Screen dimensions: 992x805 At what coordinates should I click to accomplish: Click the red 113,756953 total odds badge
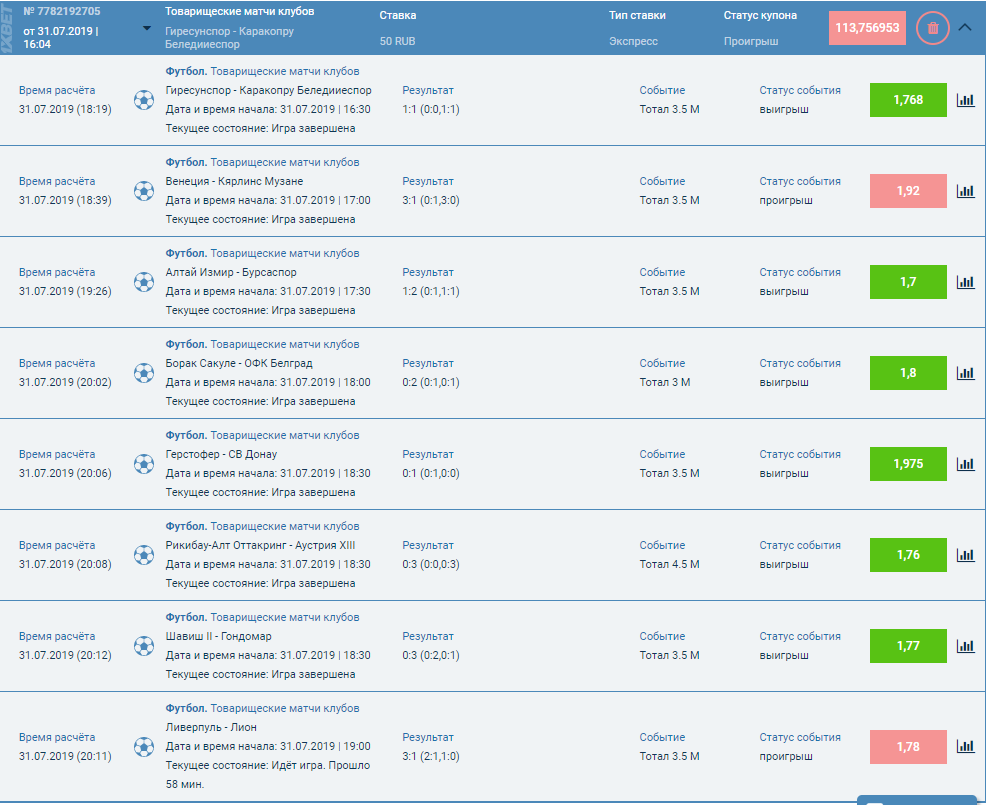[x=867, y=28]
